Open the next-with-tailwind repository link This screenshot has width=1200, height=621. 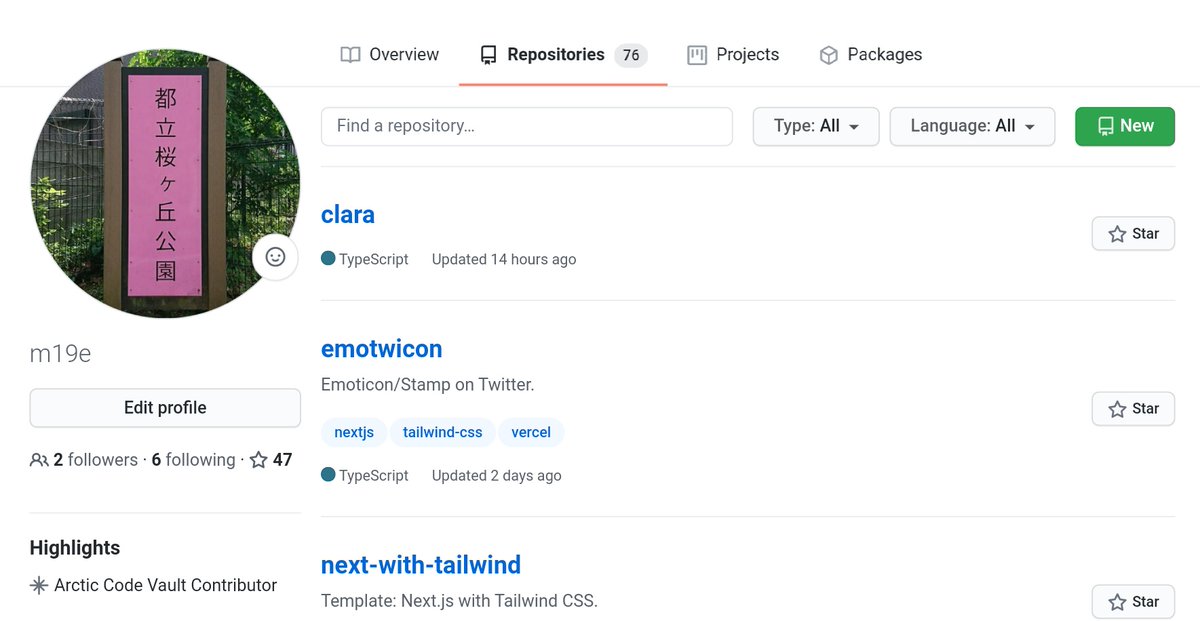[x=421, y=565]
